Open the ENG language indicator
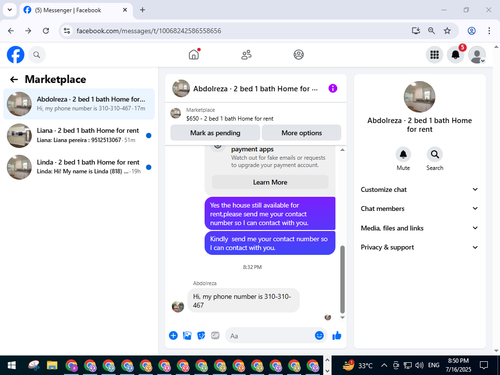 tap(433, 365)
